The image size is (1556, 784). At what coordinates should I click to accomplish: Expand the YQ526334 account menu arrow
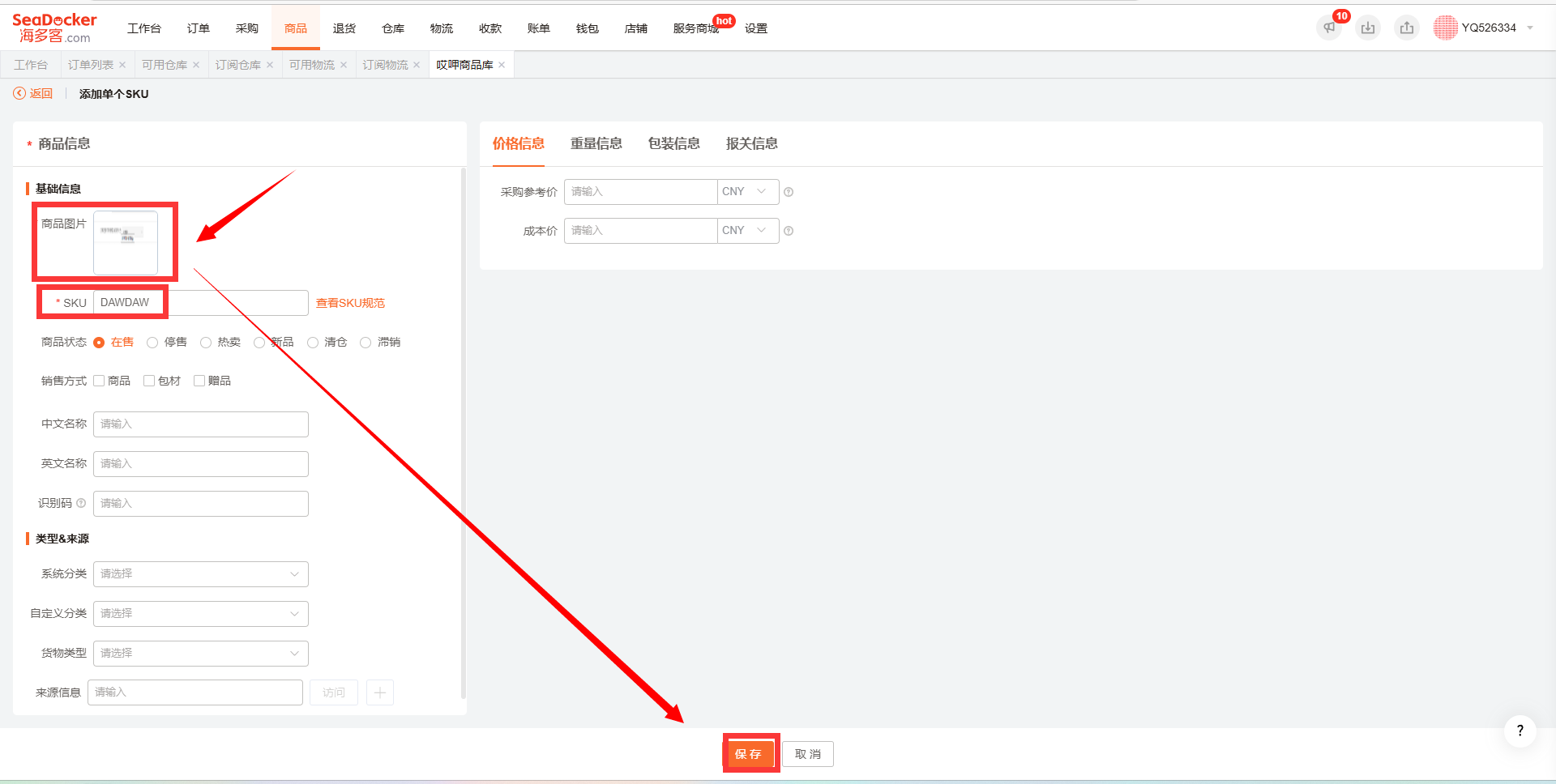(1530, 28)
